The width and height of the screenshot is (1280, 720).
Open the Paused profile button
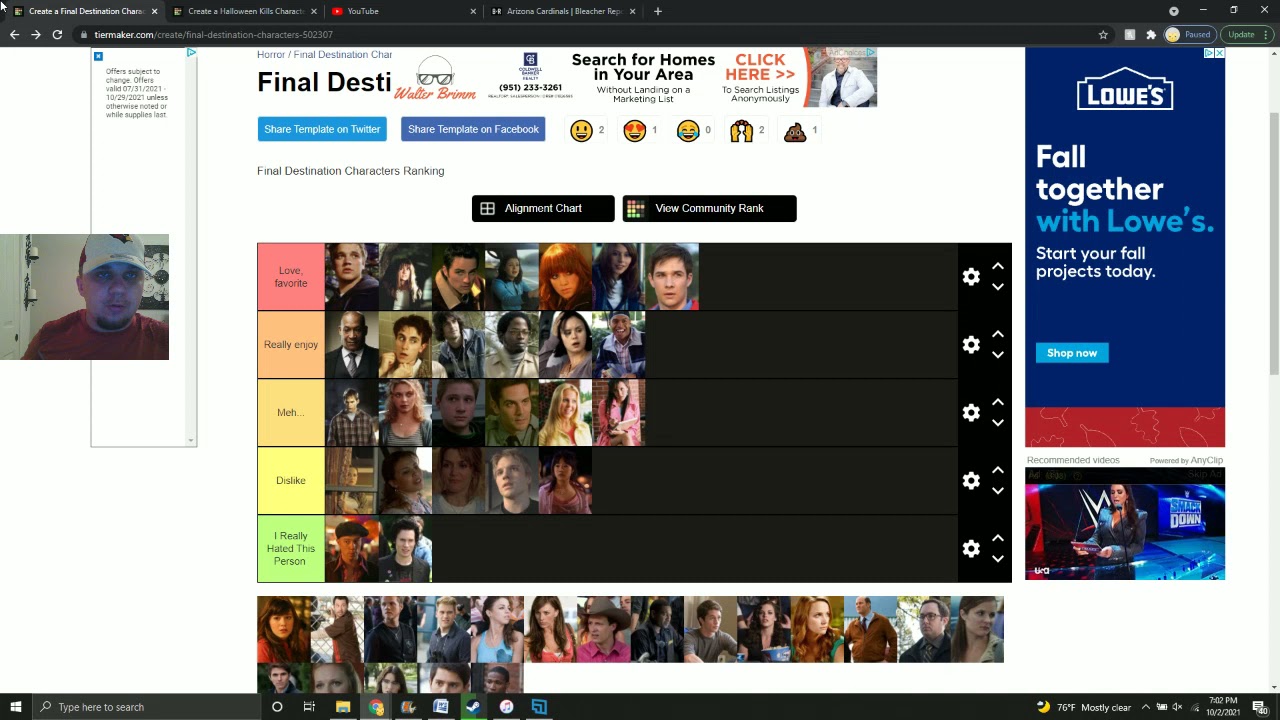coord(1188,34)
